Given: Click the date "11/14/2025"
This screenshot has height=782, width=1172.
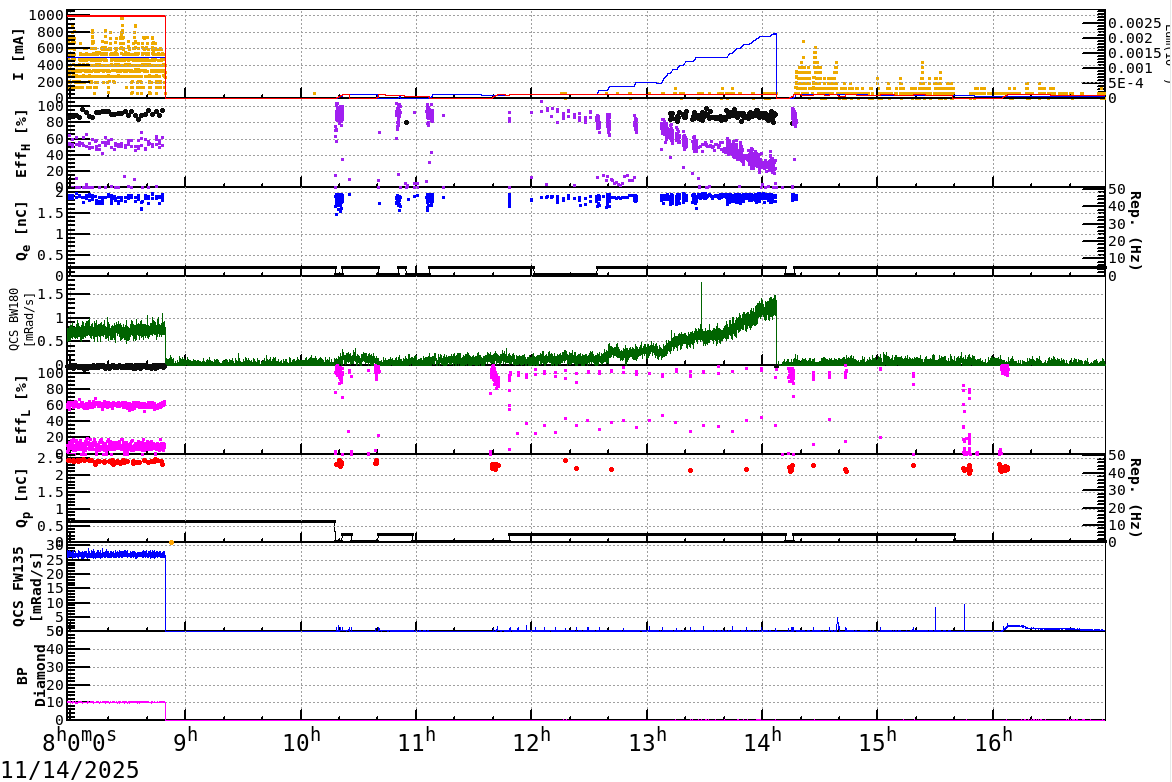Looking at the screenshot, I should [70, 769].
